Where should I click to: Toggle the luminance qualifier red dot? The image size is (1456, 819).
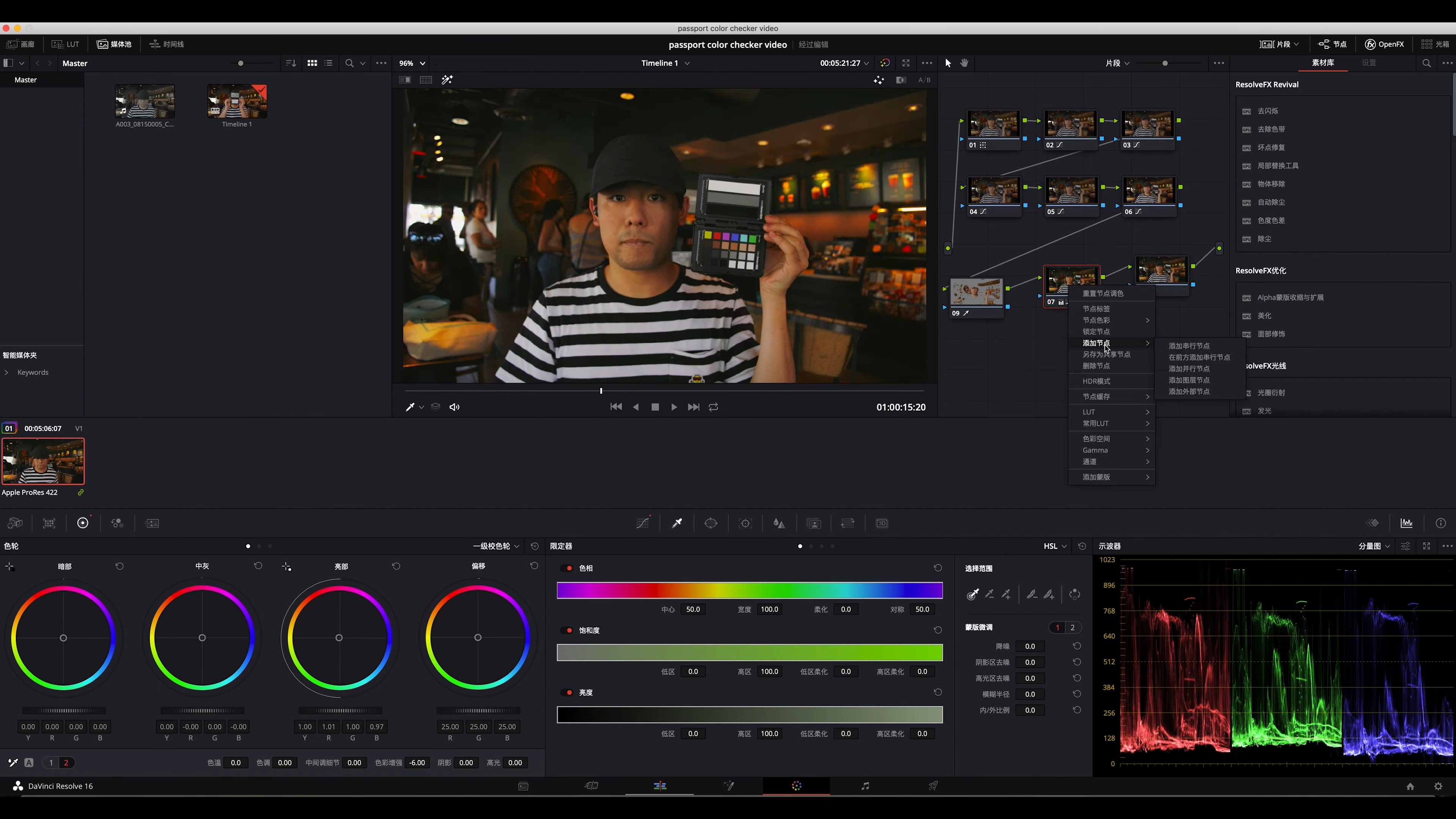[x=569, y=692]
